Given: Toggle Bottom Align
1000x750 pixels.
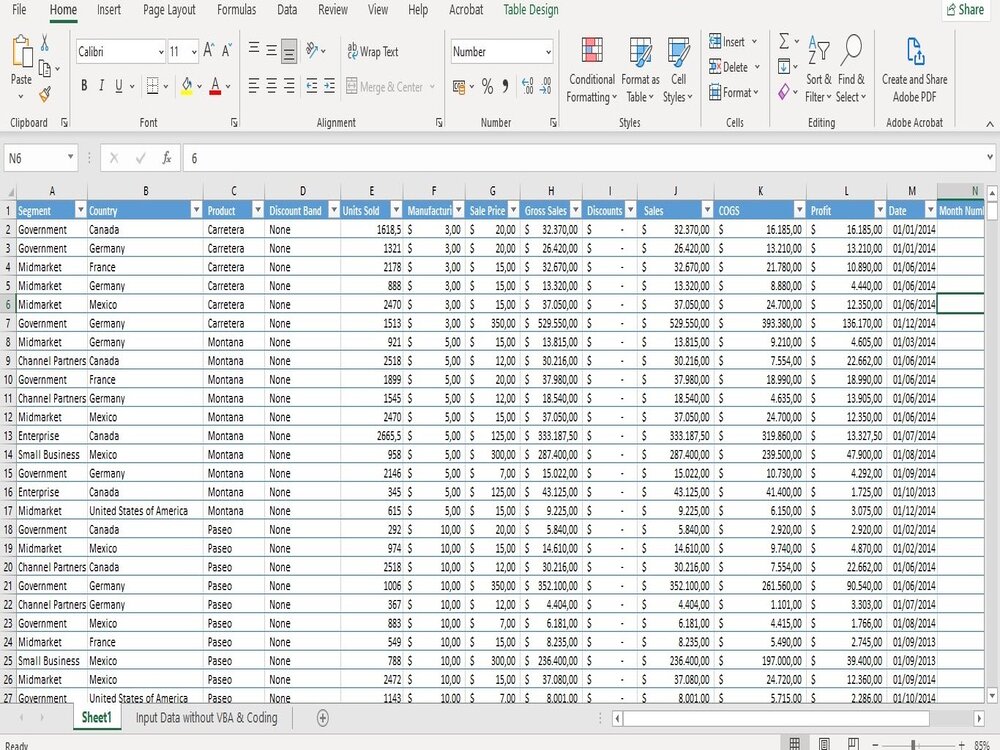Looking at the screenshot, I should pyautogui.click(x=289, y=51).
